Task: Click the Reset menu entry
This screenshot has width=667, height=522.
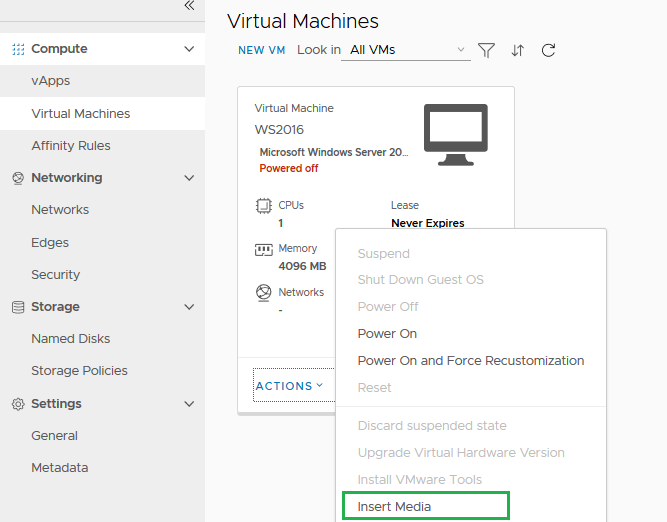Action: click(x=374, y=388)
